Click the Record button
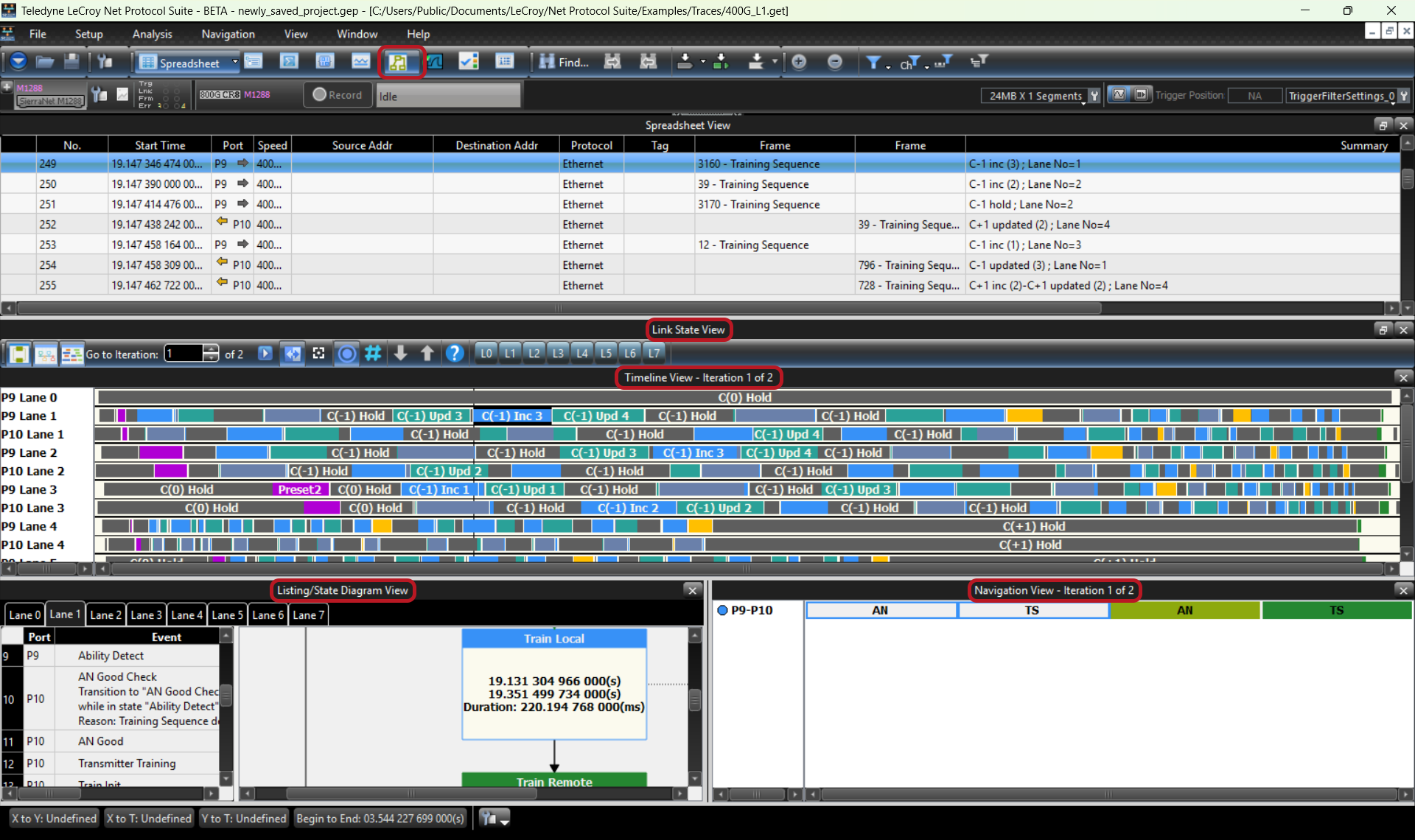The width and height of the screenshot is (1415, 840). click(x=338, y=95)
